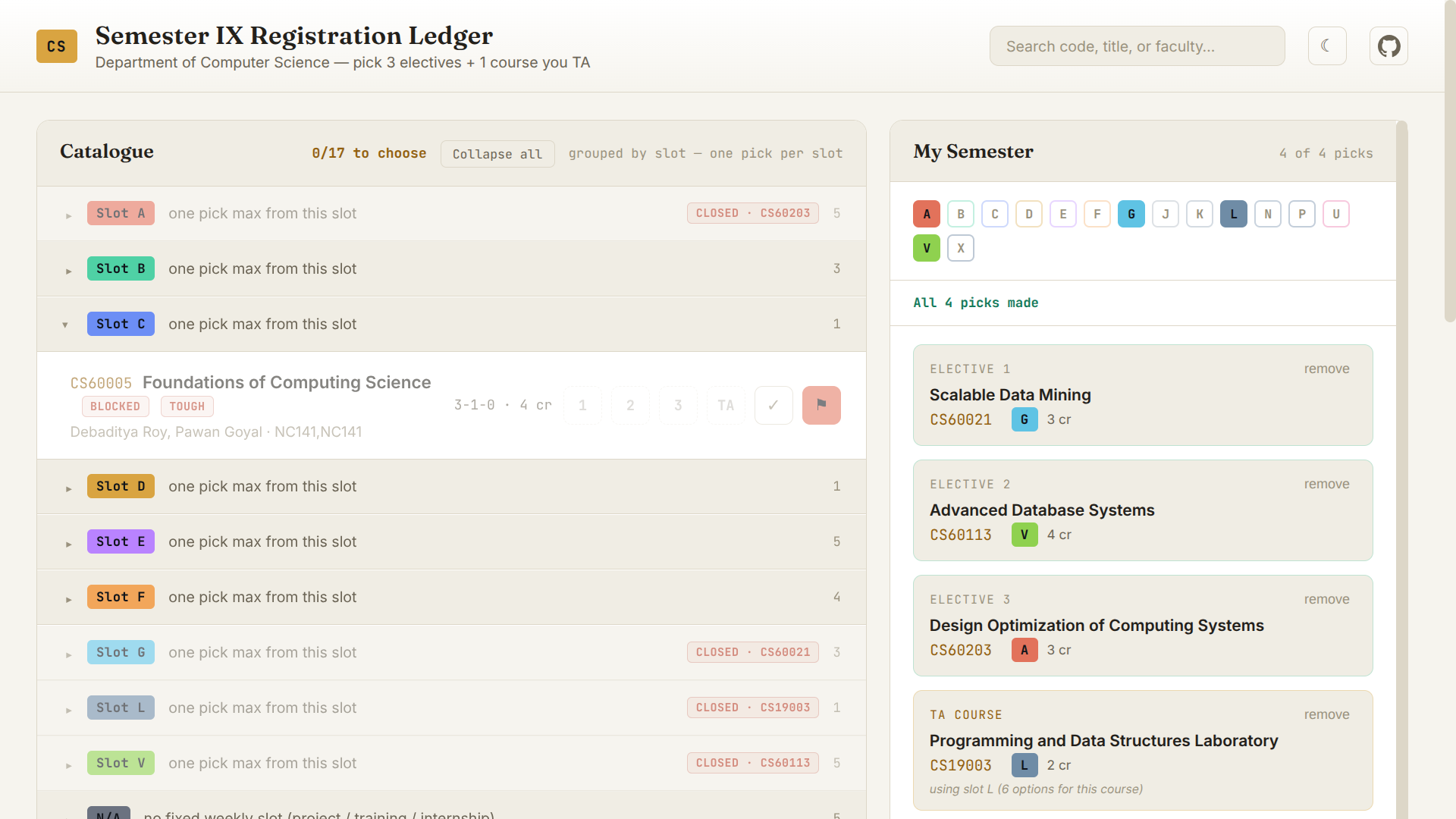1456x819 pixels.
Task: Click the Collapse all button
Action: point(497,154)
